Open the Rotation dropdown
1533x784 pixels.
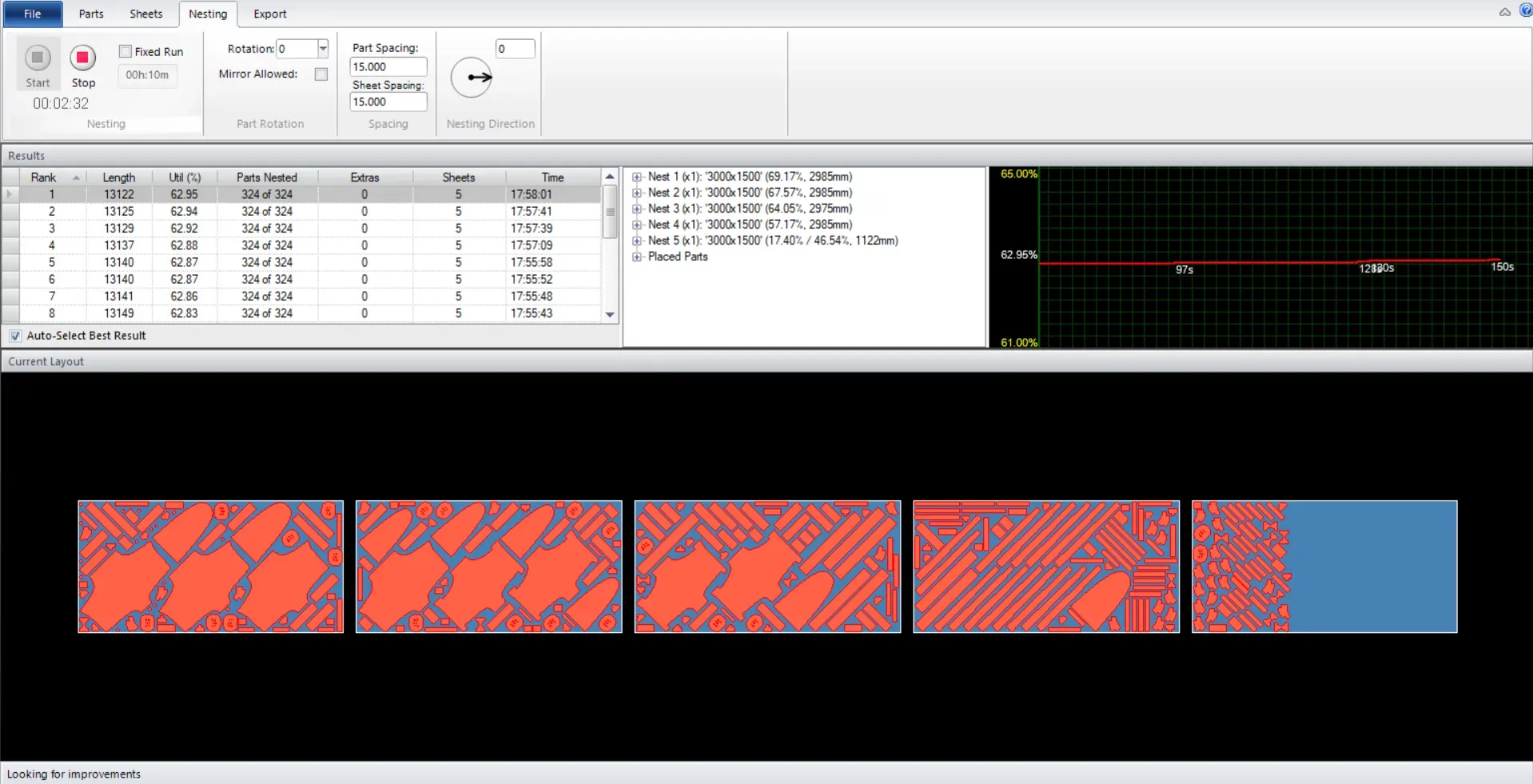click(323, 49)
